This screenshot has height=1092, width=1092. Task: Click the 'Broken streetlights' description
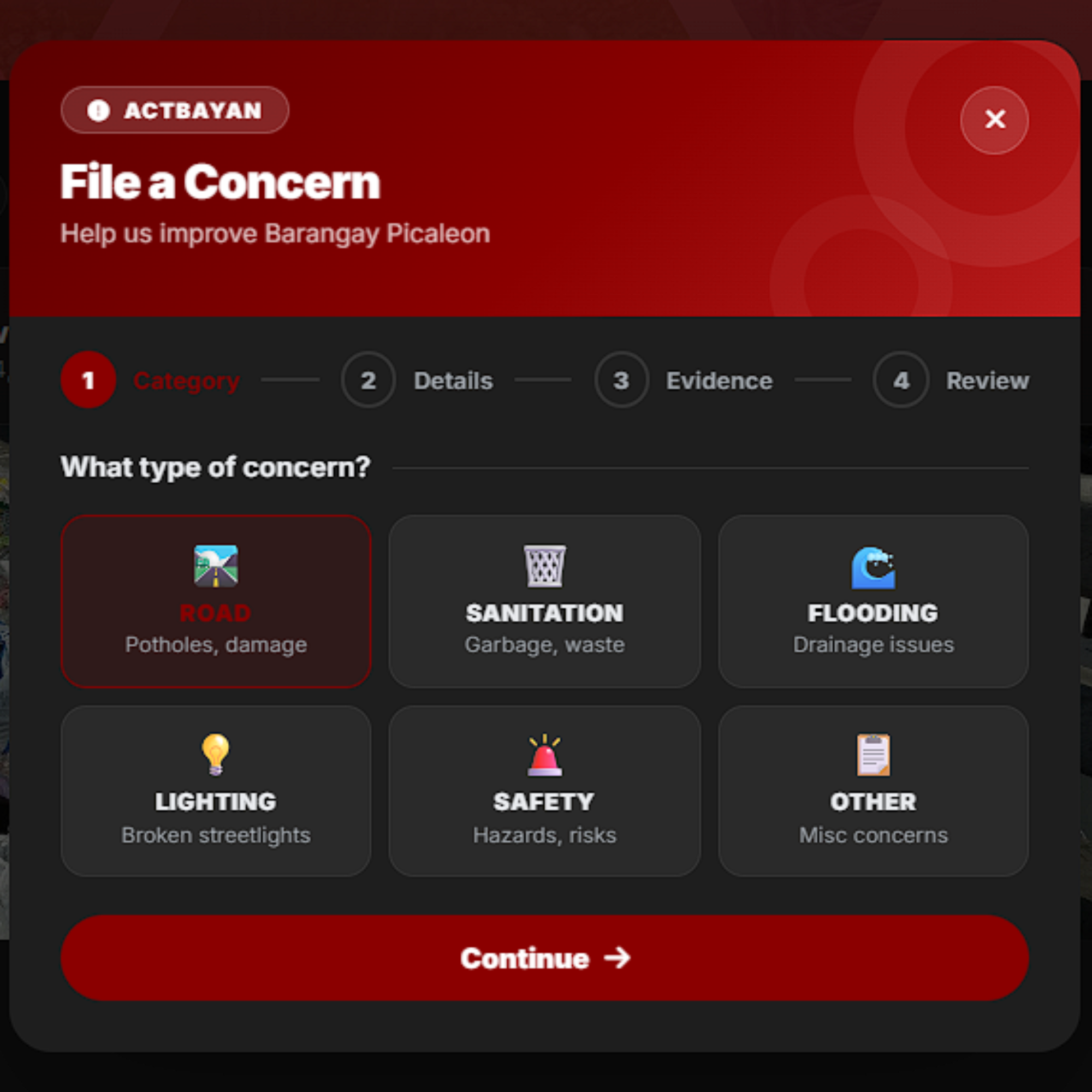pos(216,835)
